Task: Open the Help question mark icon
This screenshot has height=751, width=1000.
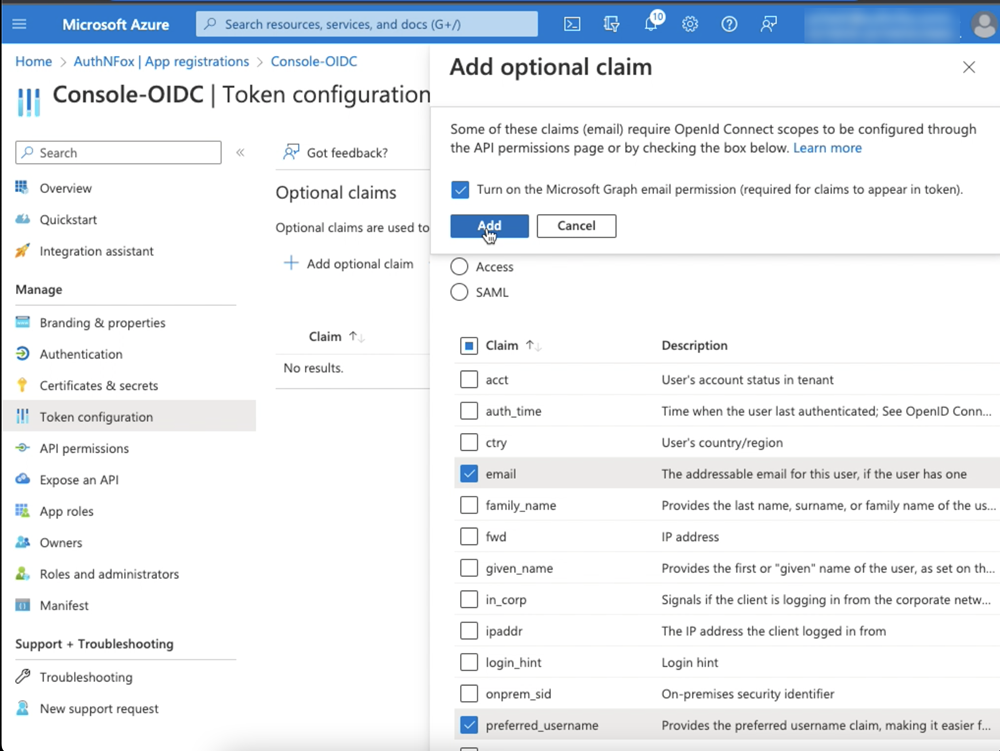Action: 729,24
